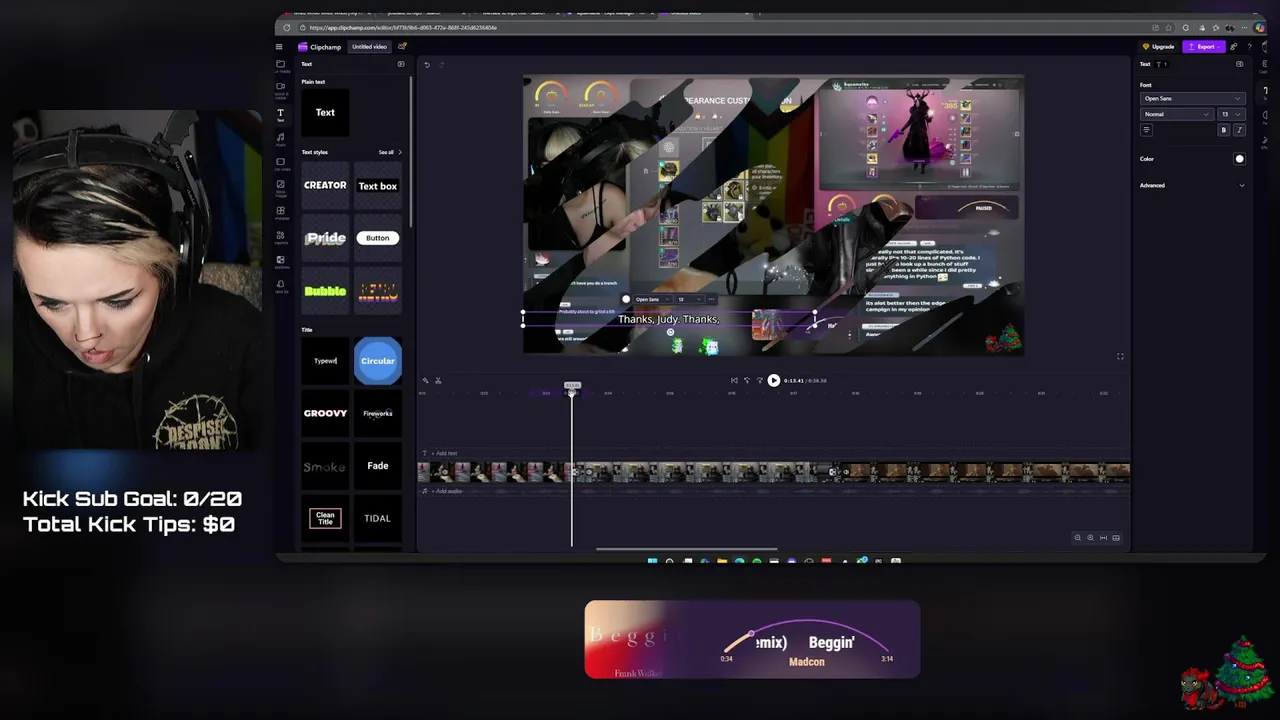The width and height of the screenshot is (1280, 720).
Task: Open floating toolbar more options
Action: coord(711,299)
